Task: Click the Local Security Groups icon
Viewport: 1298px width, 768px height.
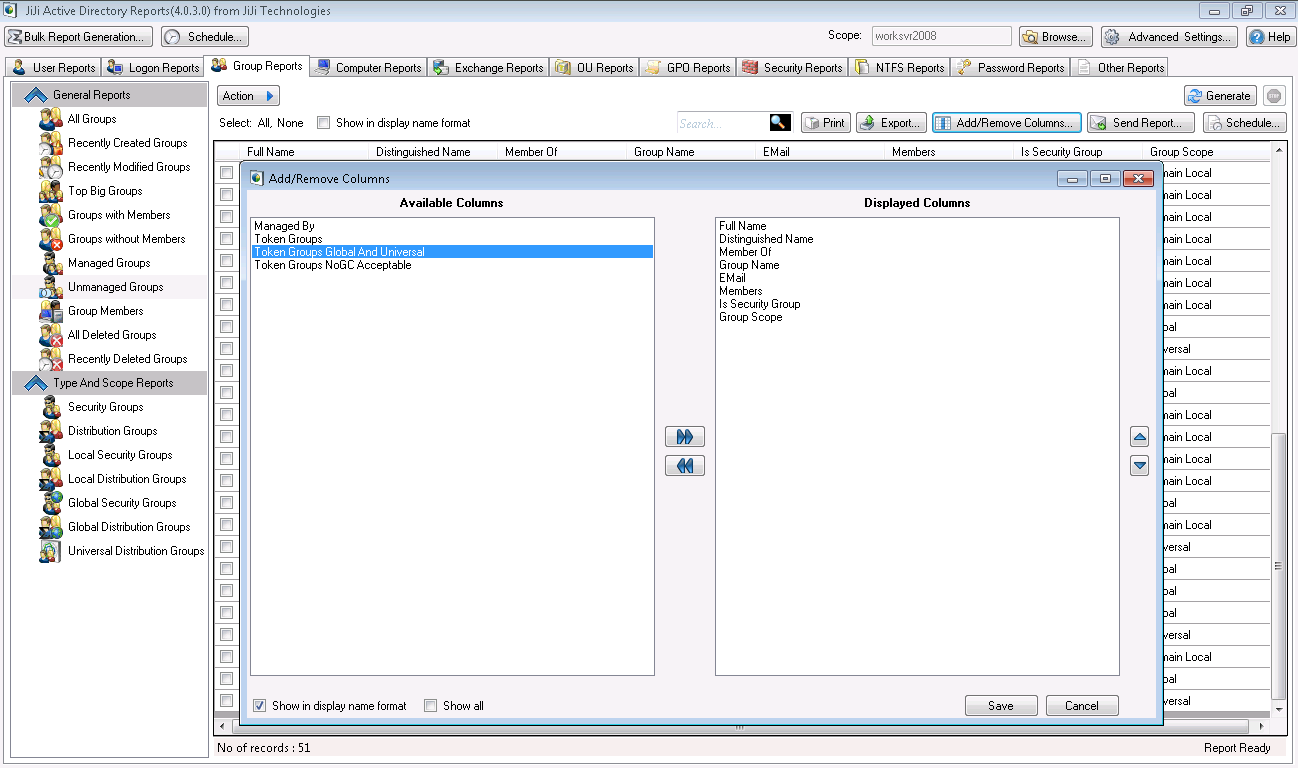Action: [51, 455]
